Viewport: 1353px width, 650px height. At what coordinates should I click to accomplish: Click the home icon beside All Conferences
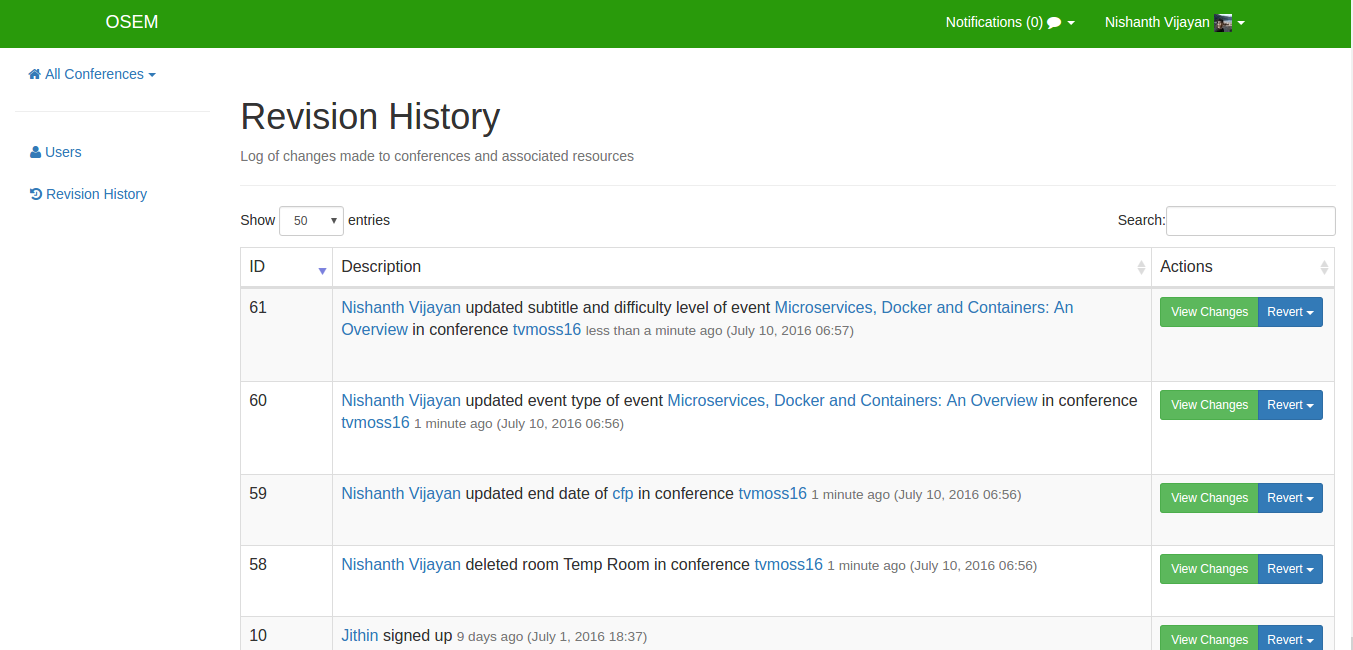point(35,74)
